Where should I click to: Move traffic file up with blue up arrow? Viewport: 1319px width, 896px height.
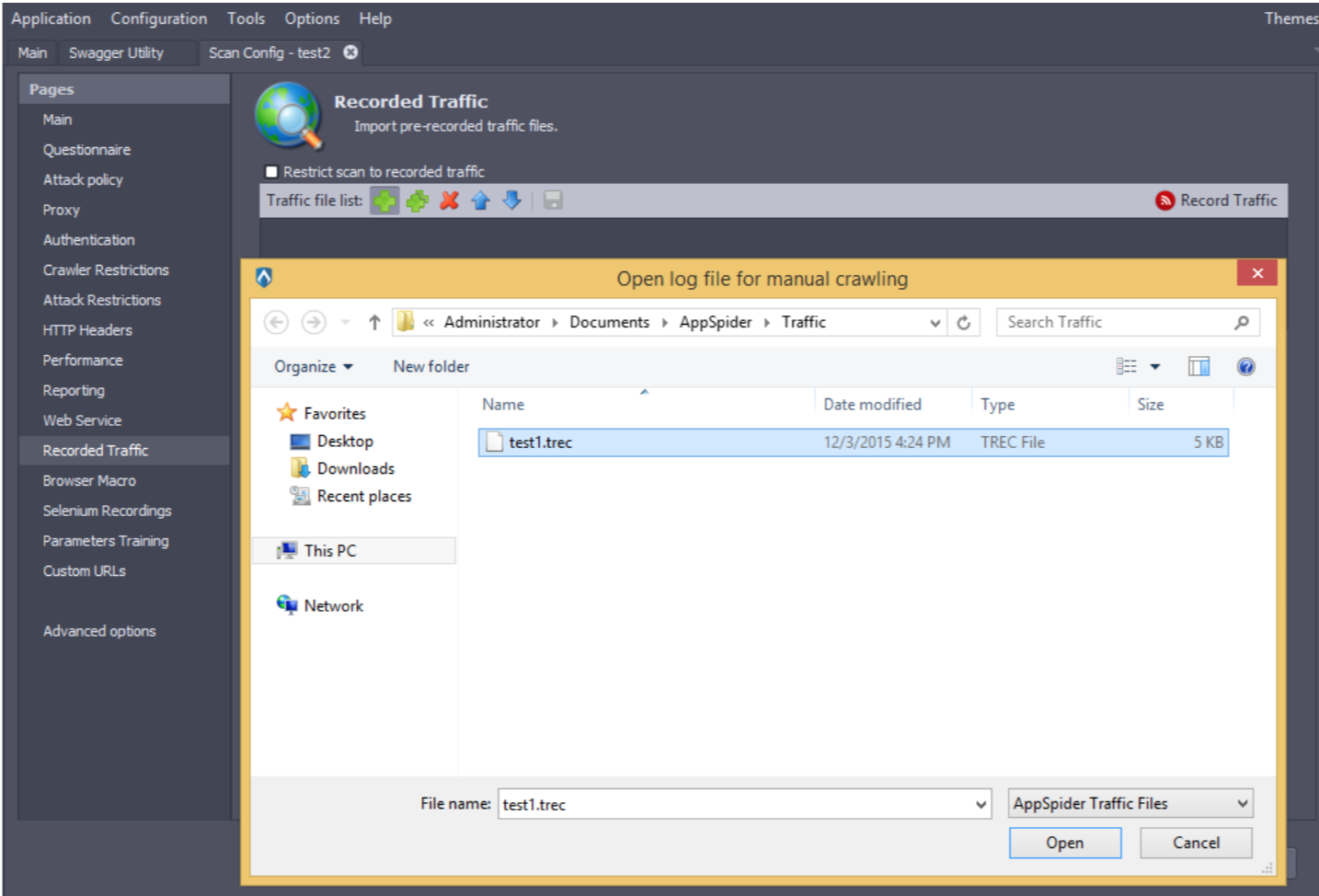click(x=480, y=201)
